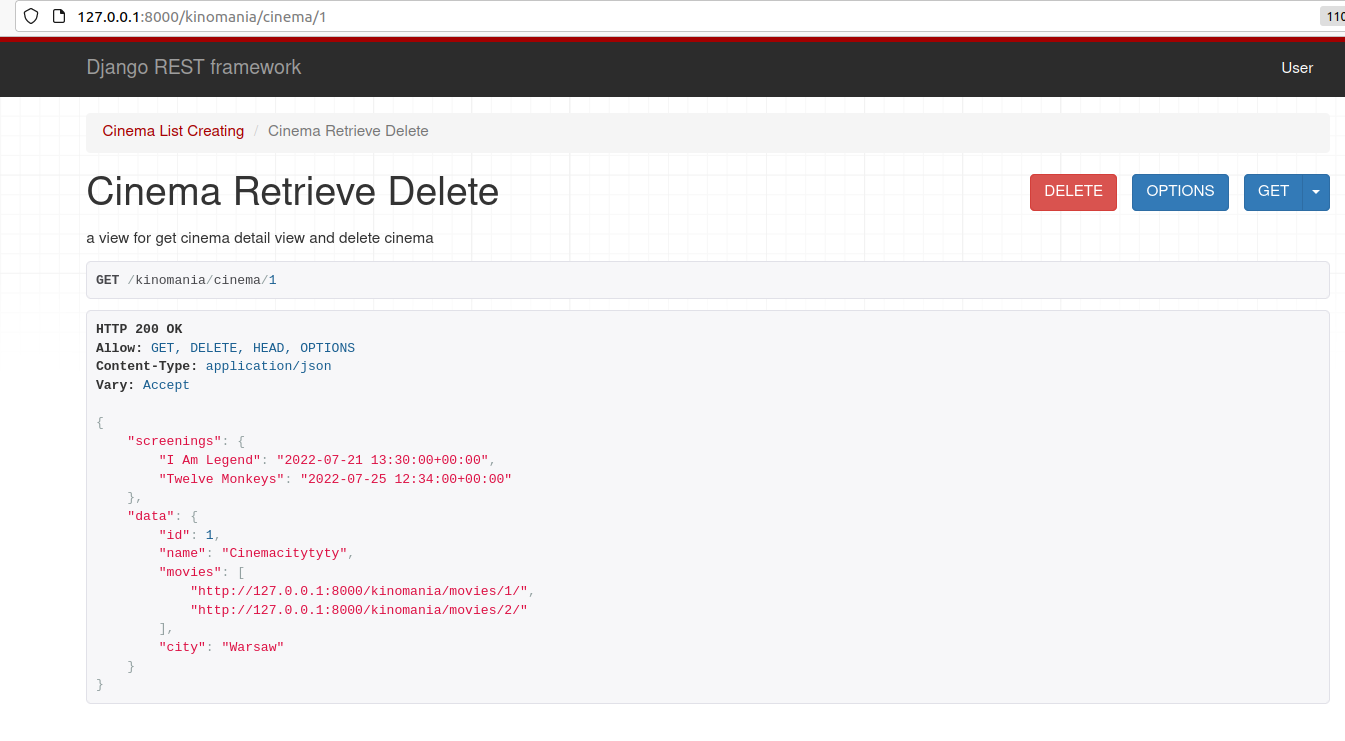Follow the movies/2/ URL link
This screenshot has width=1345, height=741.
pos(358,610)
